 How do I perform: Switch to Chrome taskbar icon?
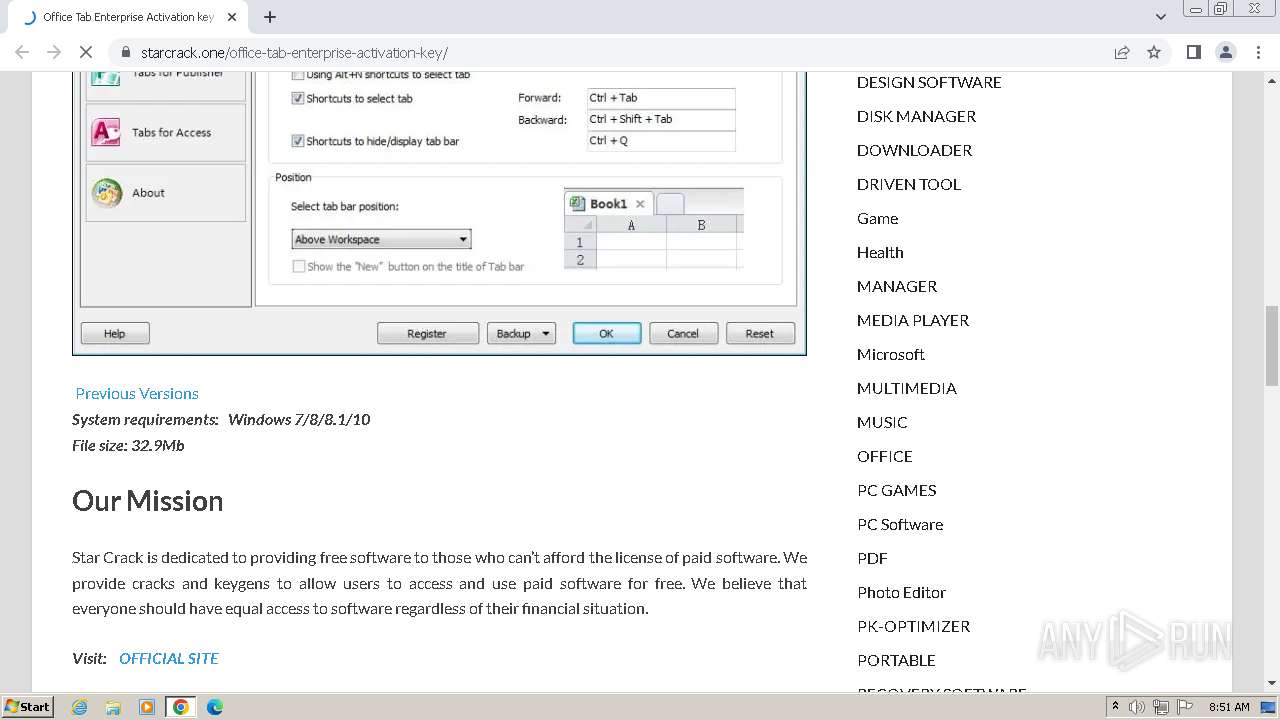click(181, 706)
